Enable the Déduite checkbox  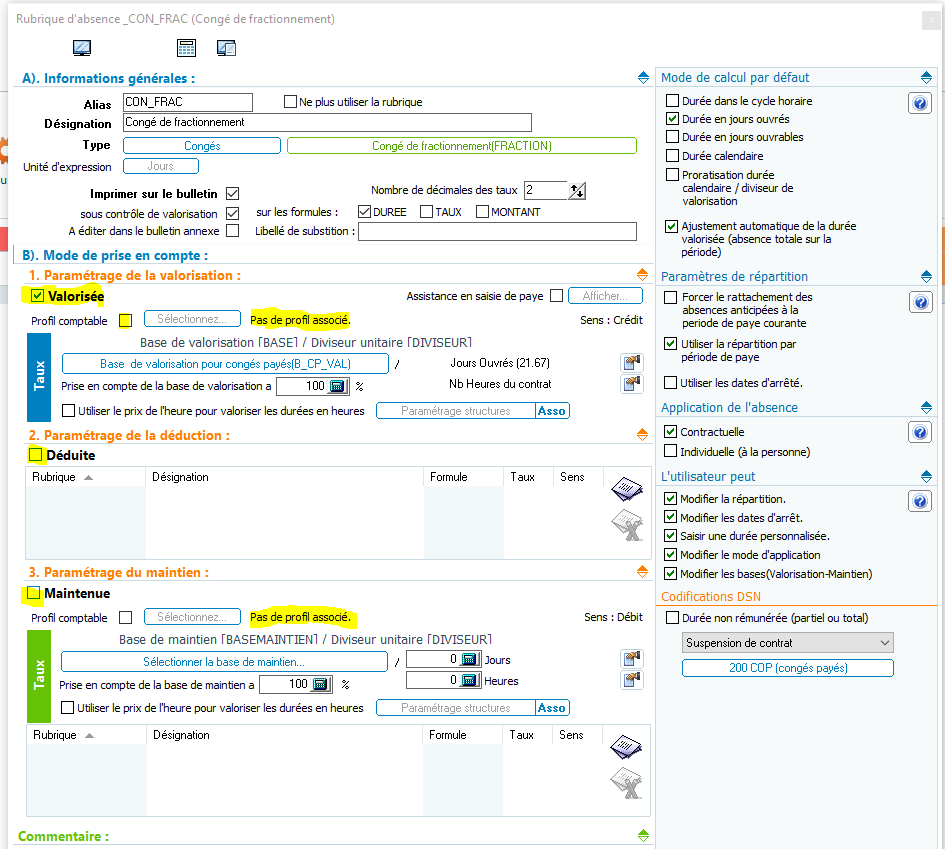(x=36, y=455)
